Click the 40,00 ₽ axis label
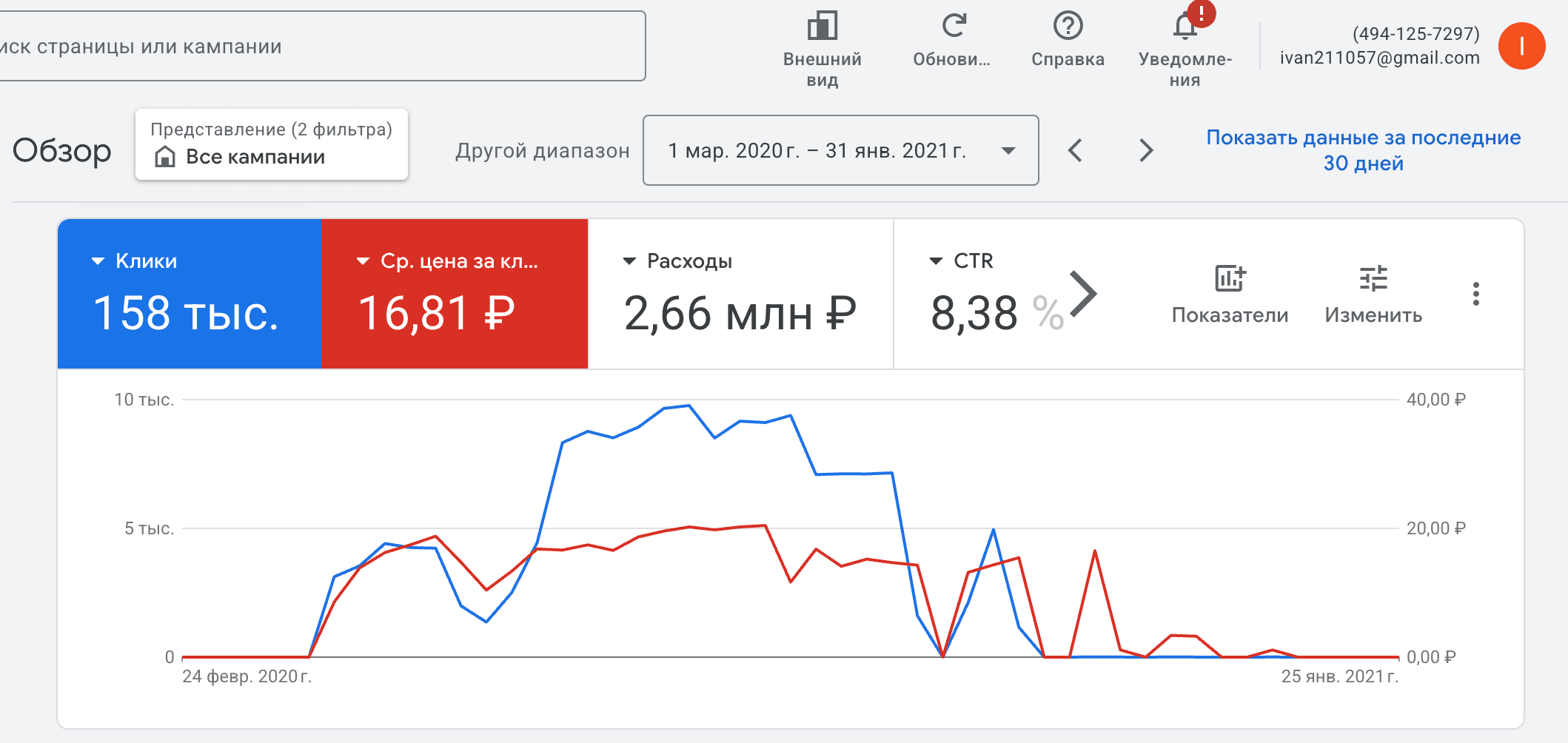 (x=1436, y=400)
